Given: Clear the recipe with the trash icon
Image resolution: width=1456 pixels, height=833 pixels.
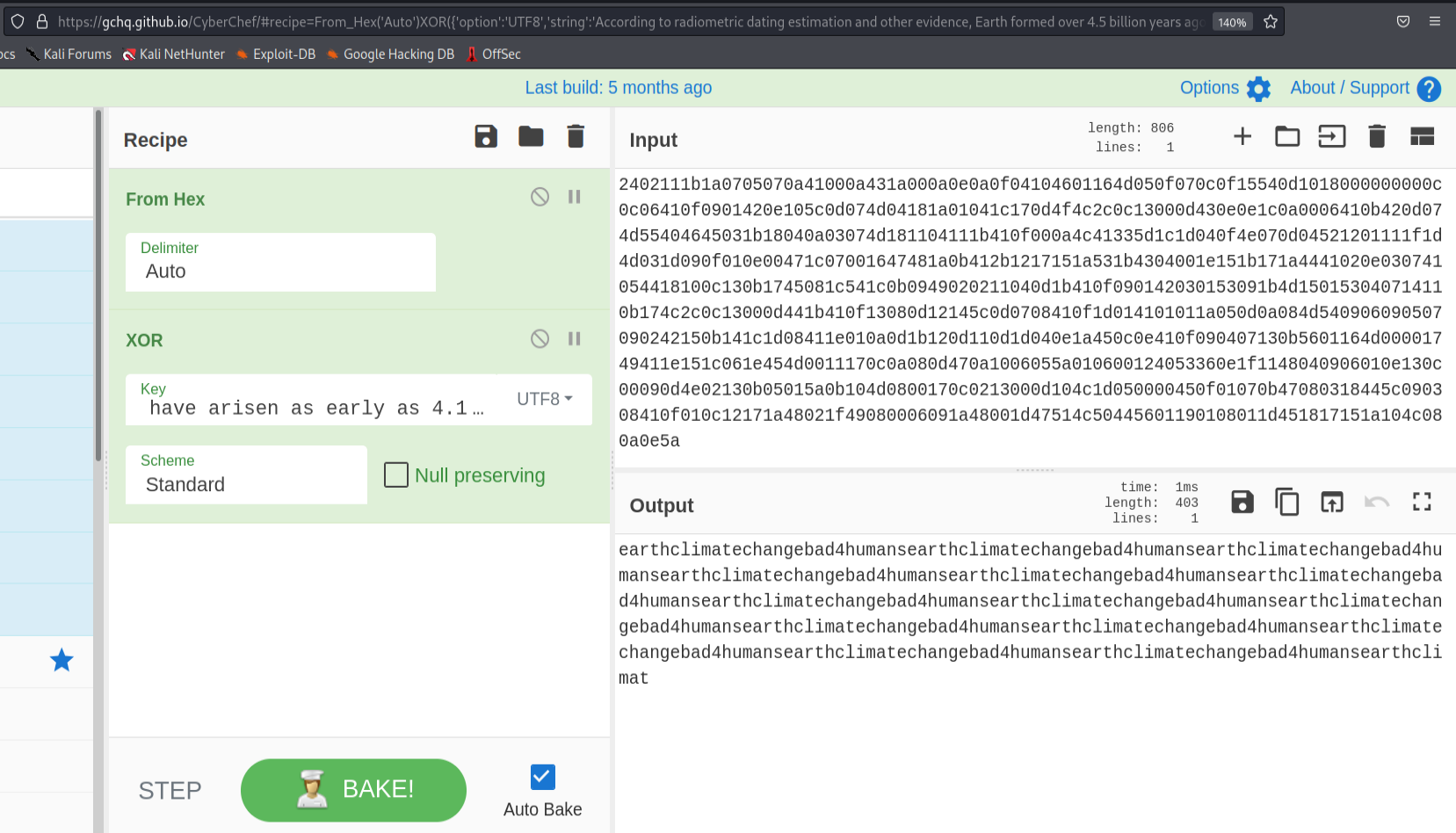Looking at the screenshot, I should point(576,137).
